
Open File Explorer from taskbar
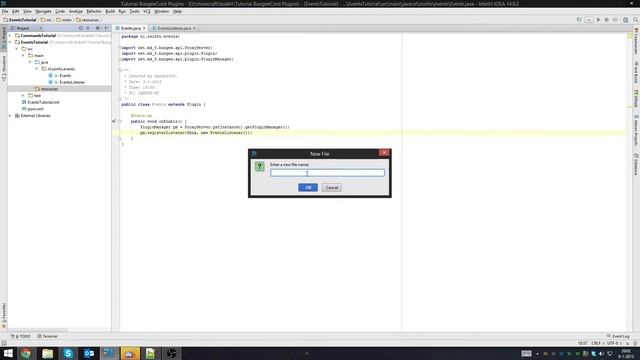click(x=47, y=353)
